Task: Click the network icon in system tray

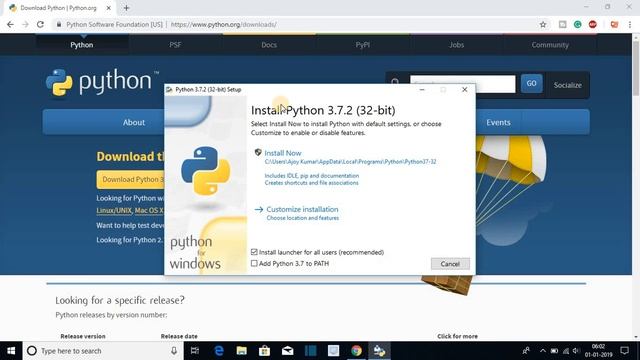Action: (566, 351)
